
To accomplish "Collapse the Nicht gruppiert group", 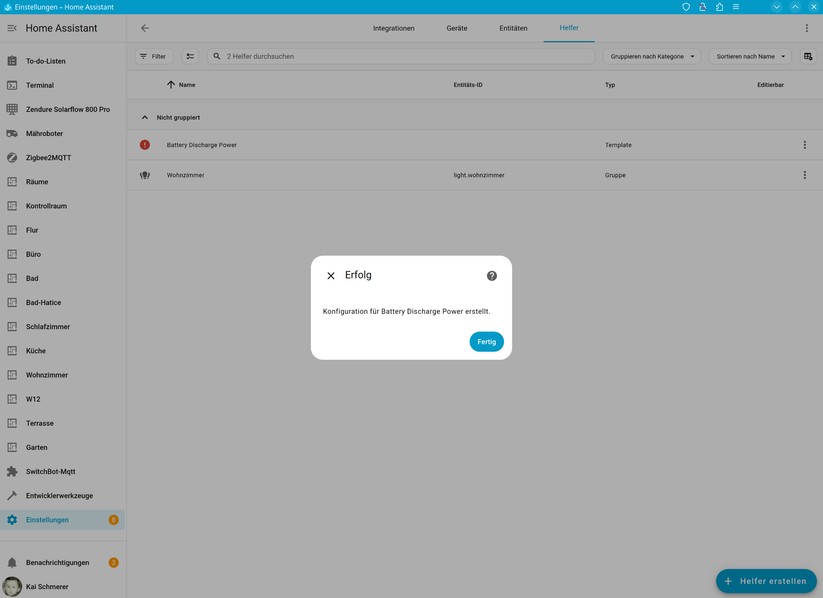I will click(145, 118).
